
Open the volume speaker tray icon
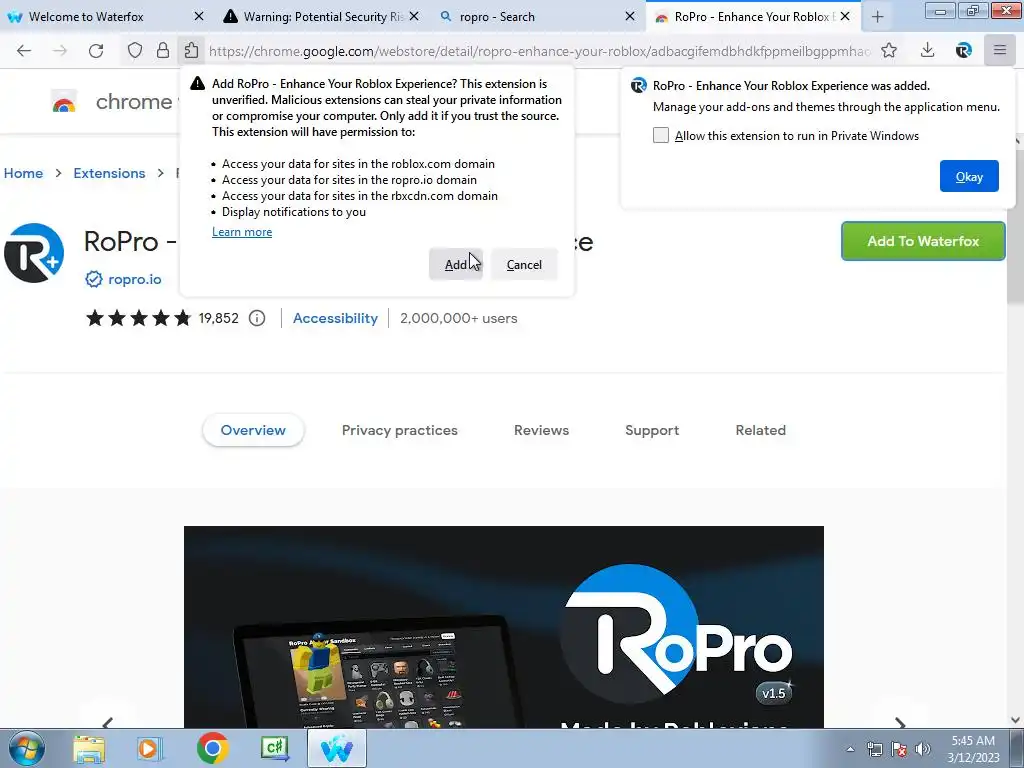(x=923, y=749)
